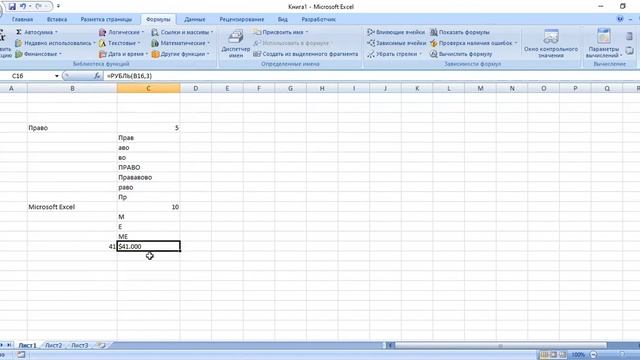Viewport: 640px width, 360px height.
Task: Open Логические functions category
Action: 121,32
